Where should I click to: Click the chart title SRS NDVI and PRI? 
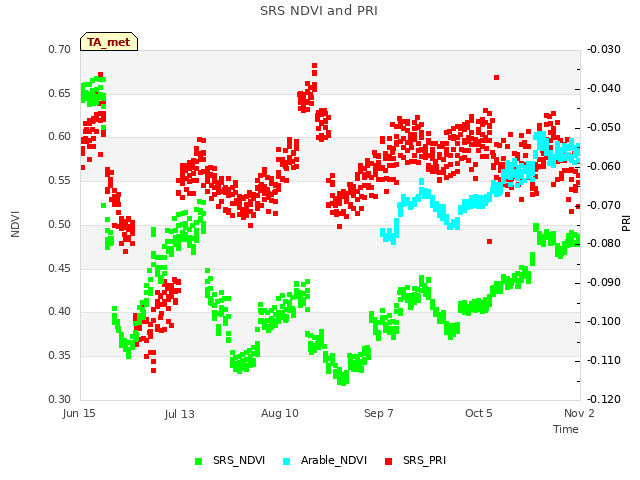pos(319,11)
